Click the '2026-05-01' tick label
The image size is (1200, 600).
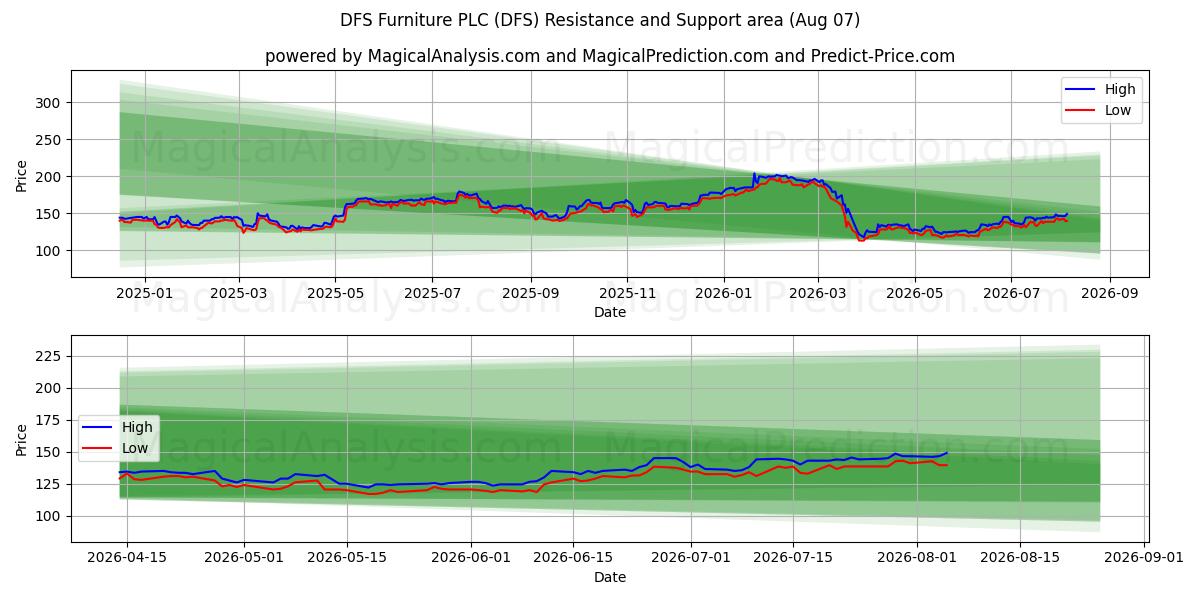click(243, 558)
